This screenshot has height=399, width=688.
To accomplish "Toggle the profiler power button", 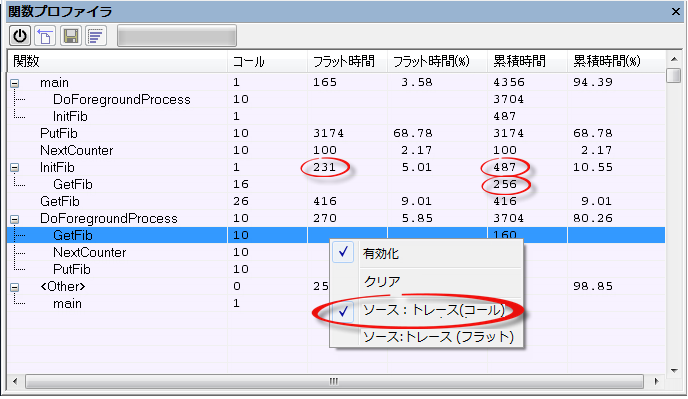I will (x=20, y=36).
